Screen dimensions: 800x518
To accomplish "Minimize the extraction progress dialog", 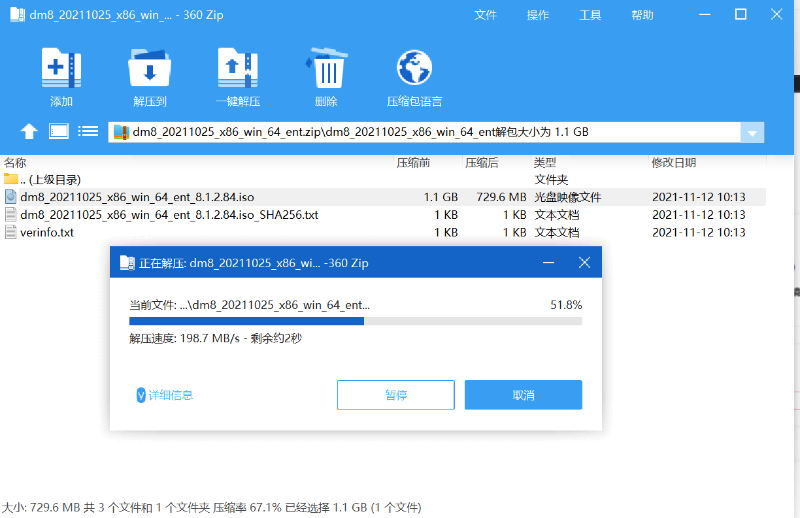I will click(x=548, y=263).
